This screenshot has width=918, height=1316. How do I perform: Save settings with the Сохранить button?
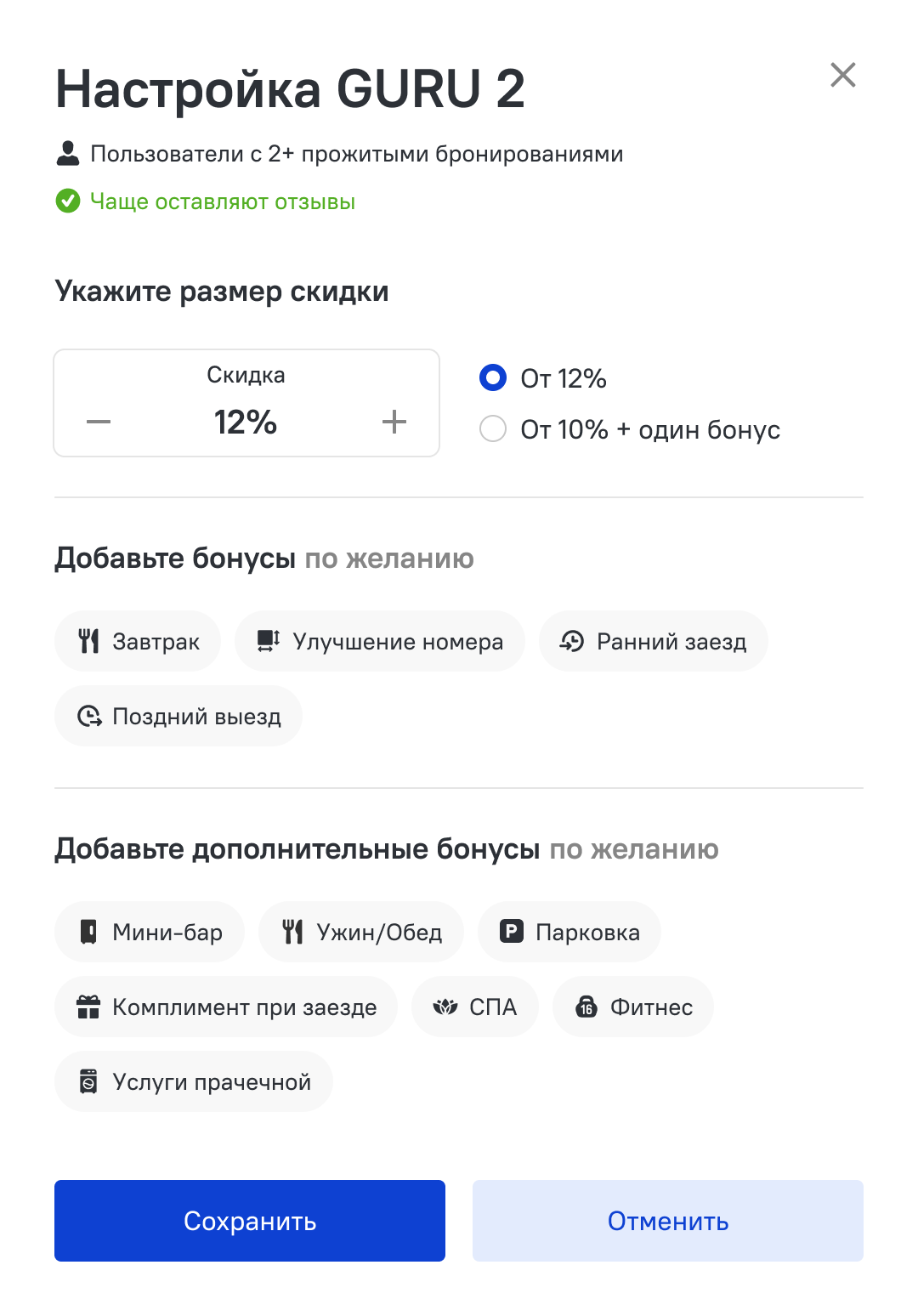click(x=250, y=1221)
